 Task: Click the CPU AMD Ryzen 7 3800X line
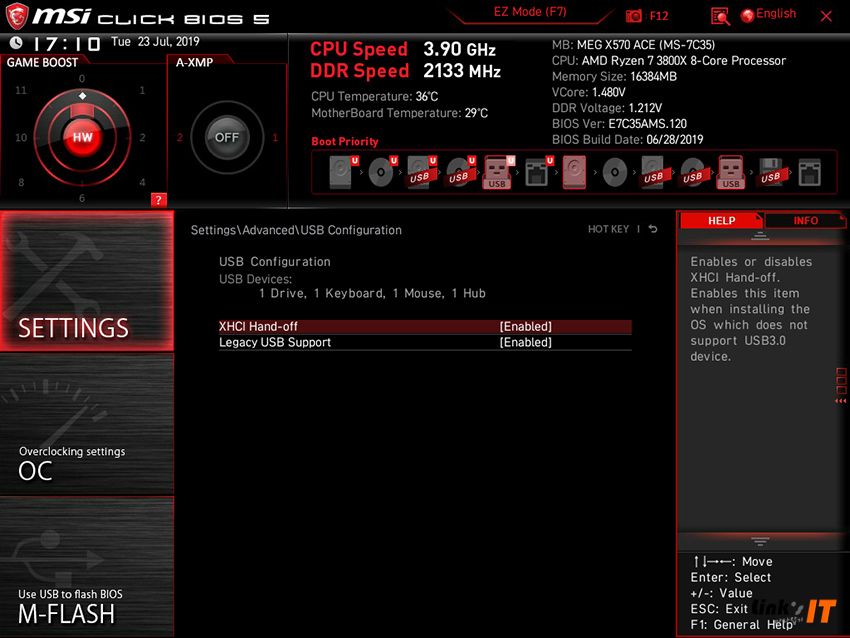(669, 61)
